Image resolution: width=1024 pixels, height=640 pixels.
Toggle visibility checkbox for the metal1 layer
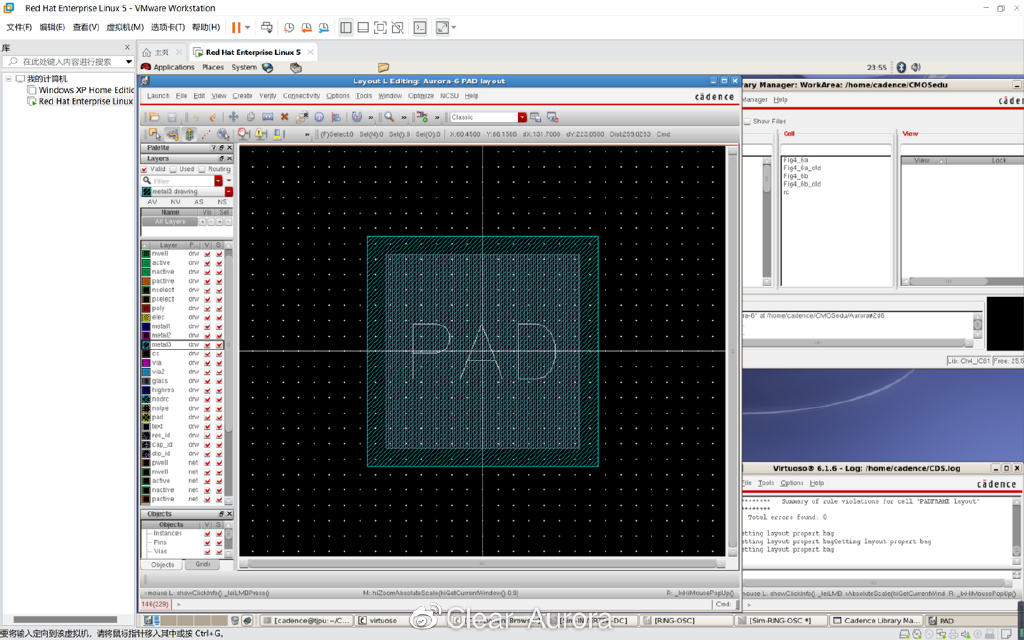[x=207, y=327]
